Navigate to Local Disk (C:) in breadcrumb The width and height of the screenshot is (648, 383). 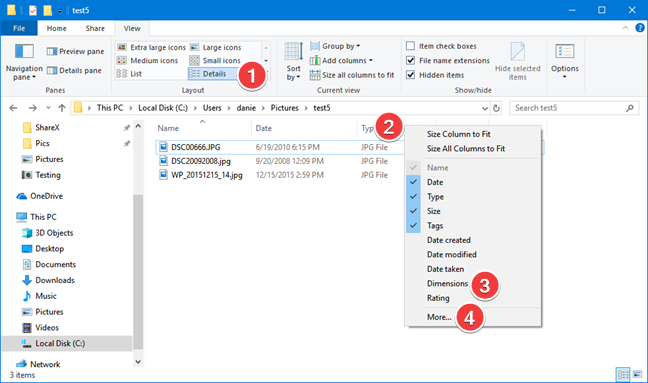163,108
